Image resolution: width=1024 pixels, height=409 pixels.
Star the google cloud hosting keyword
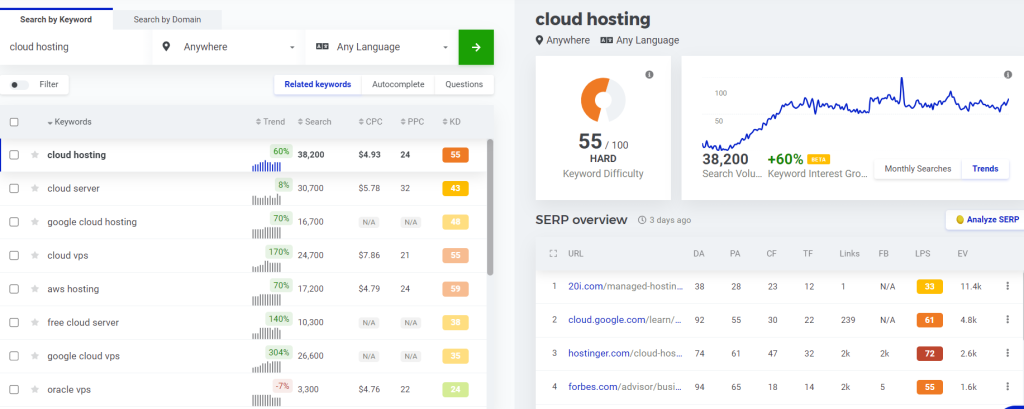pyautogui.click(x=35, y=221)
